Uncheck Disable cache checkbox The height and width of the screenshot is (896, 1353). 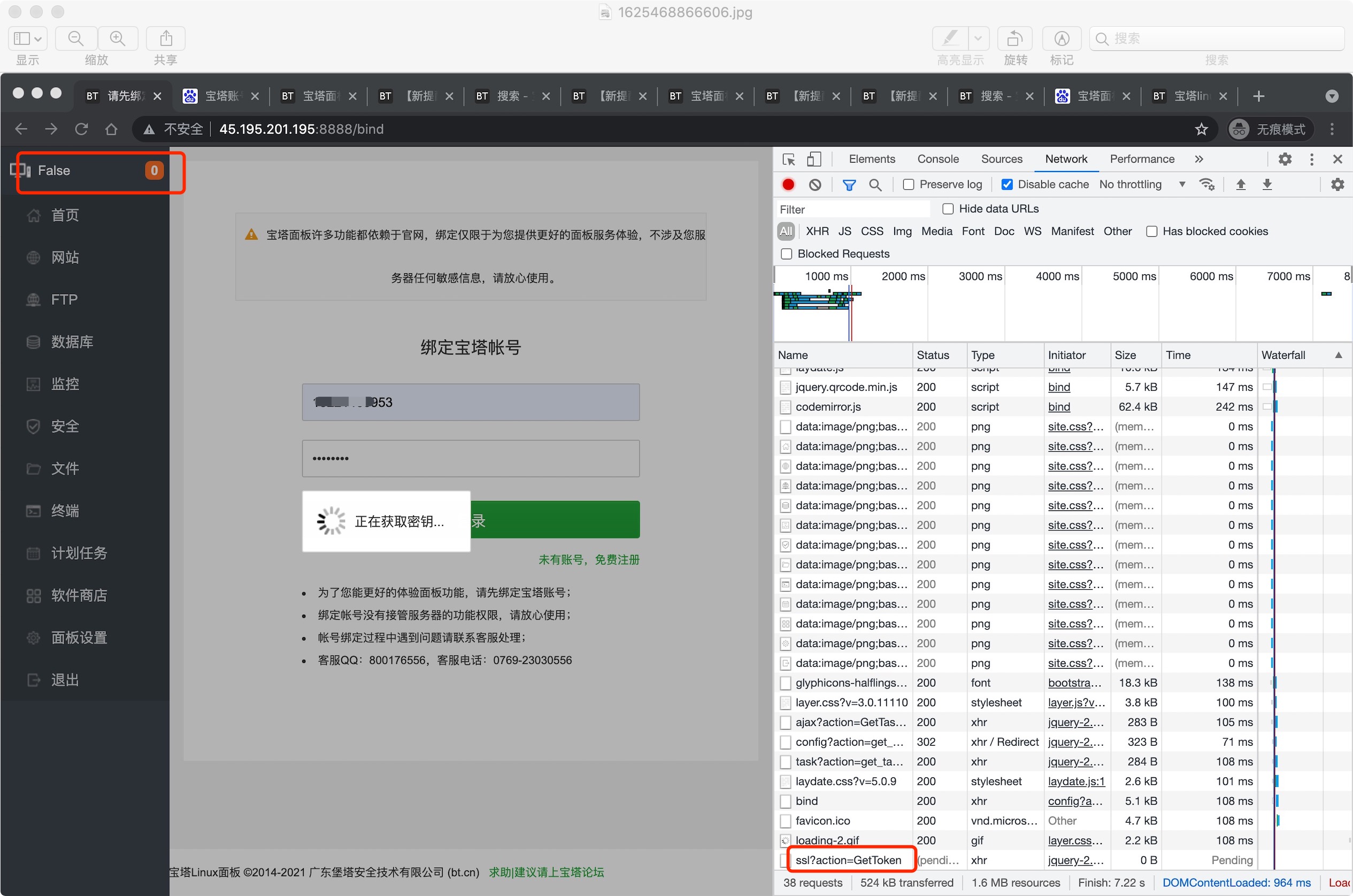click(x=1007, y=184)
